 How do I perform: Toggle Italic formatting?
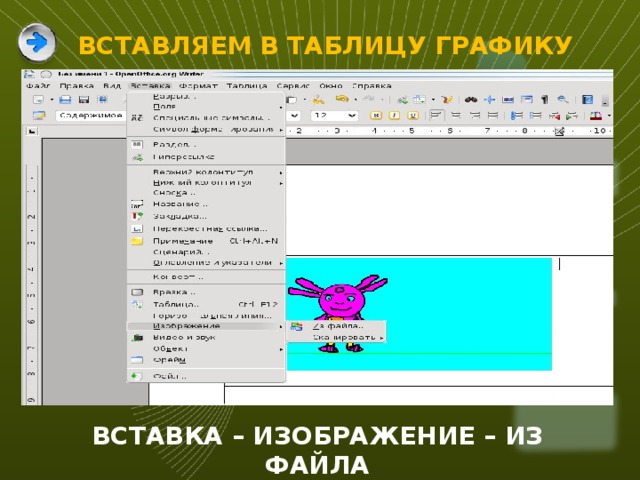click(x=394, y=116)
